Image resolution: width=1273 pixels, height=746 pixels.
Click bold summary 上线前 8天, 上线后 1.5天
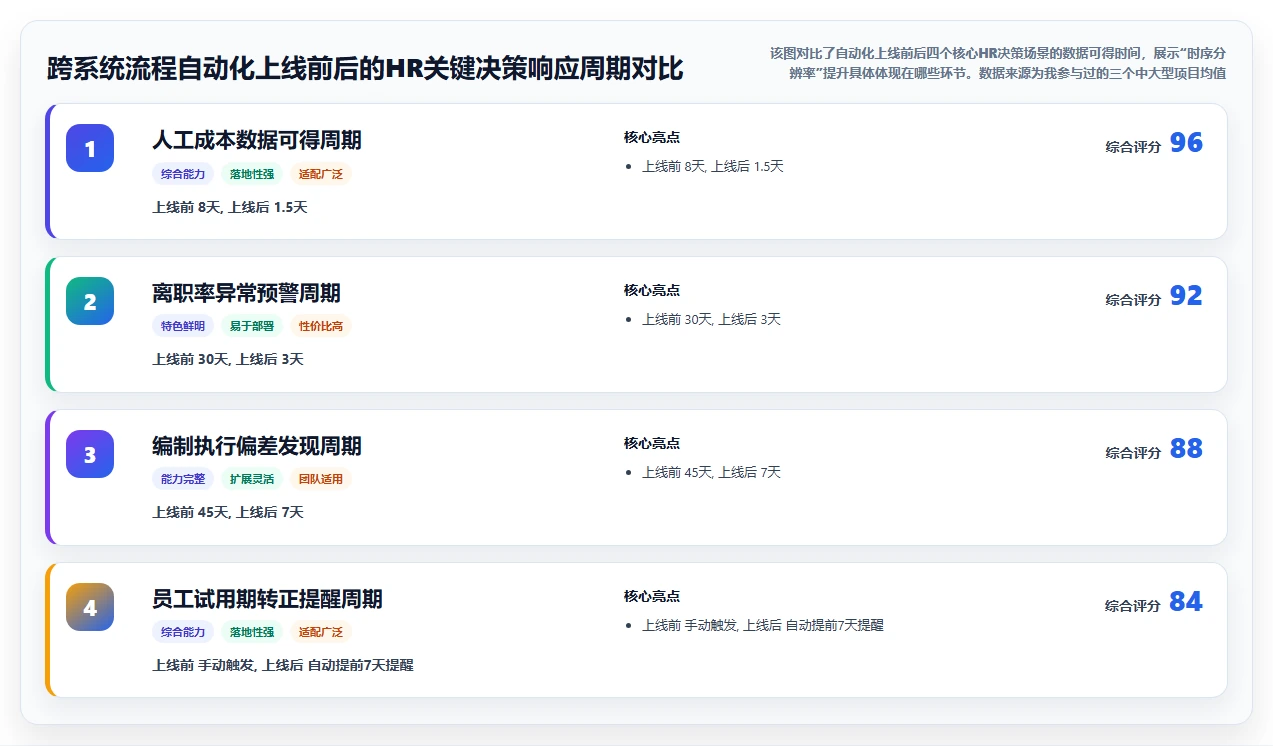[x=229, y=207]
